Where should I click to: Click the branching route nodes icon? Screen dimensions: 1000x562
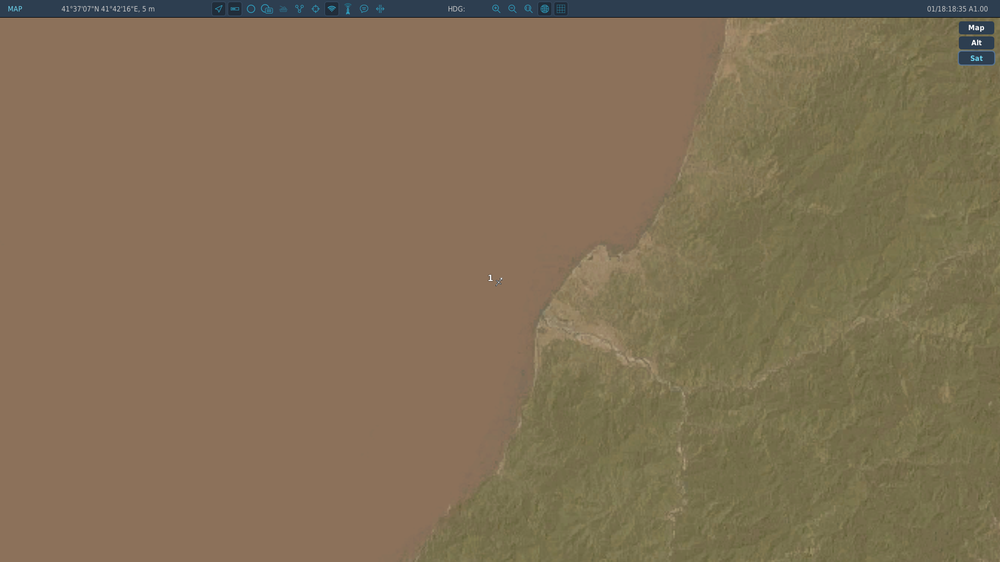coord(299,9)
